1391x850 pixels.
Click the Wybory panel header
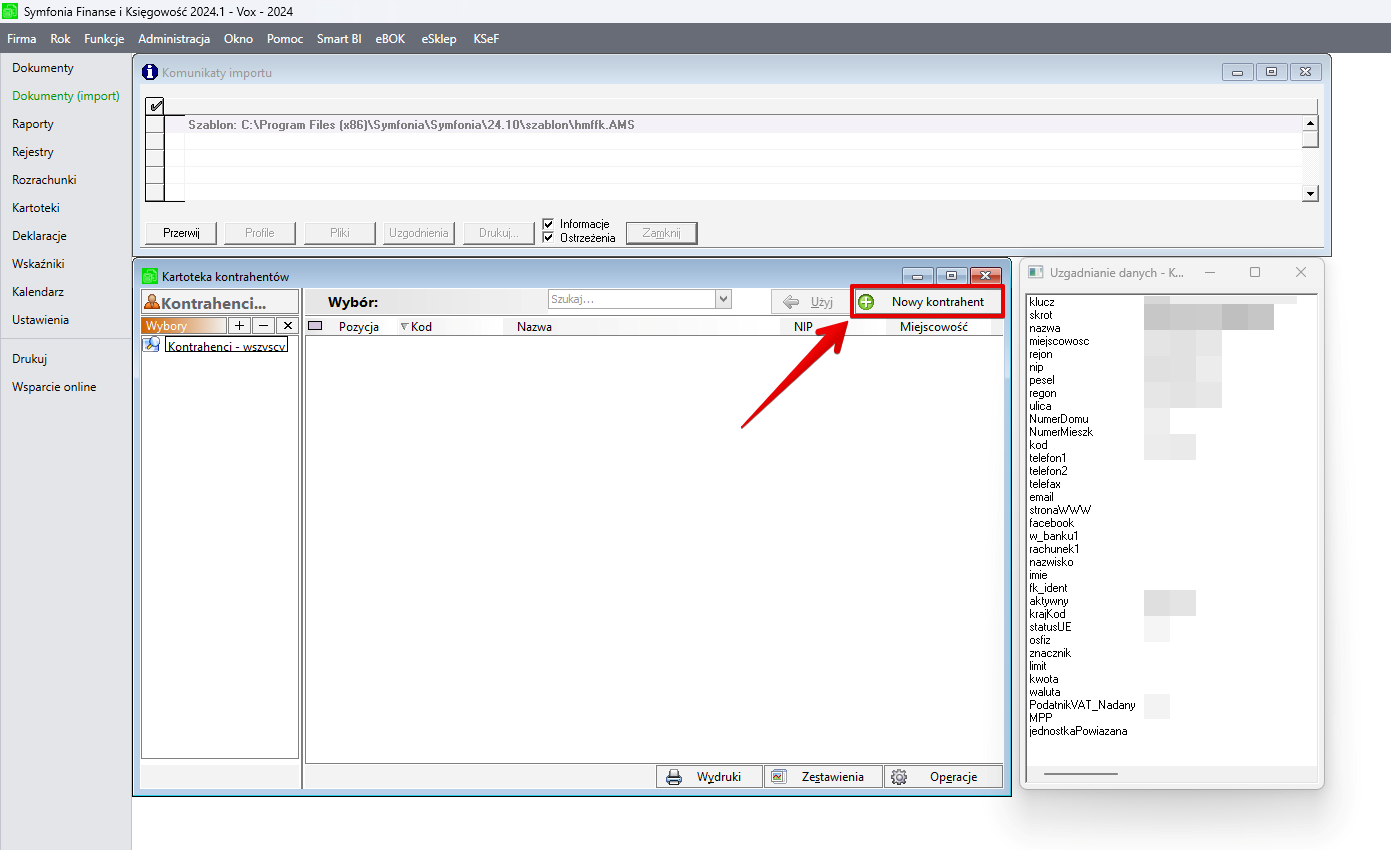(184, 326)
